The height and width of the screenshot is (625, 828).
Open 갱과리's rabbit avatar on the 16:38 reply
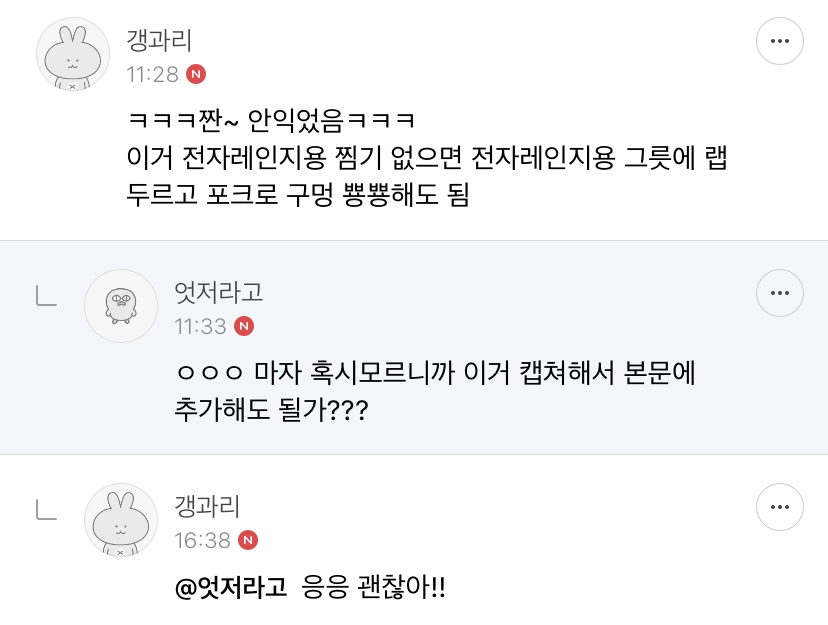121,520
